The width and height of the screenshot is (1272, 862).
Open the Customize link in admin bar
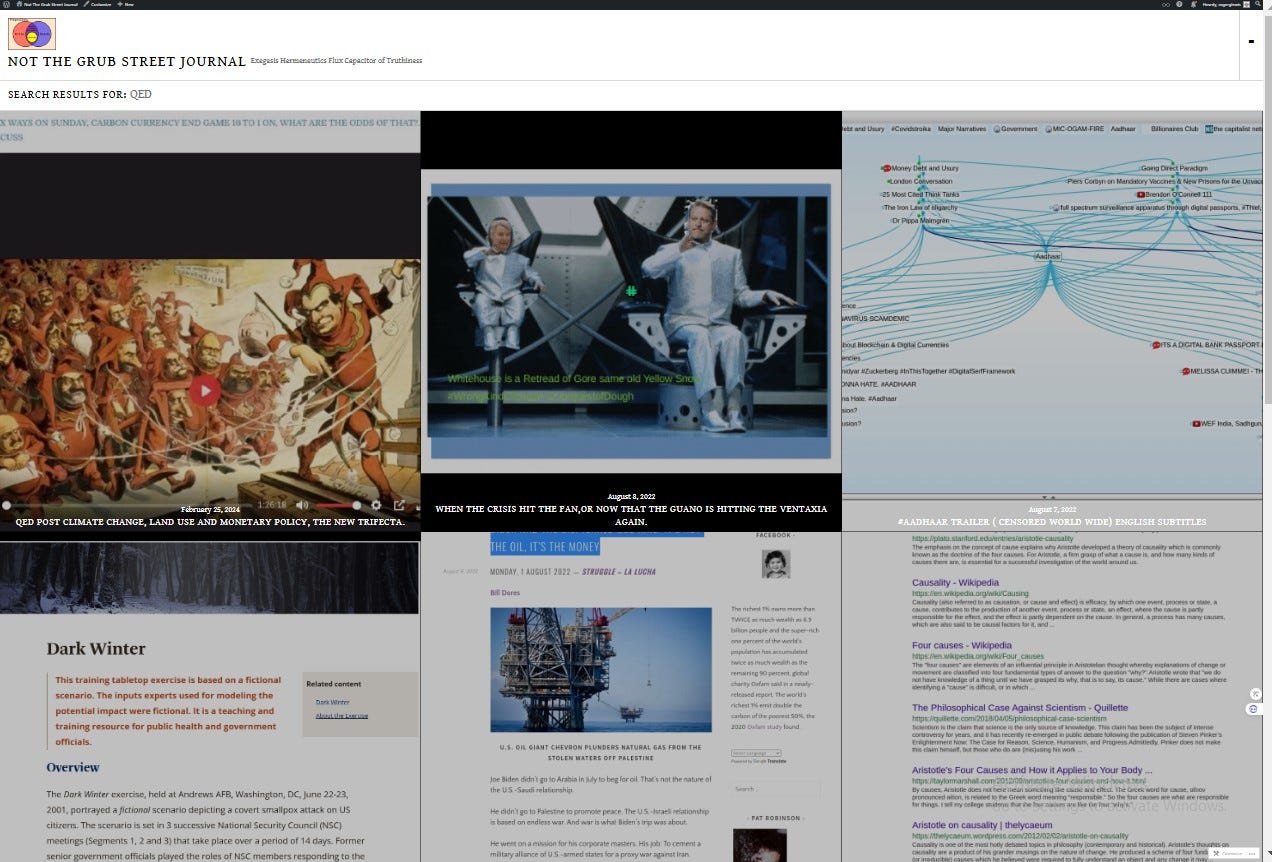pos(99,4)
